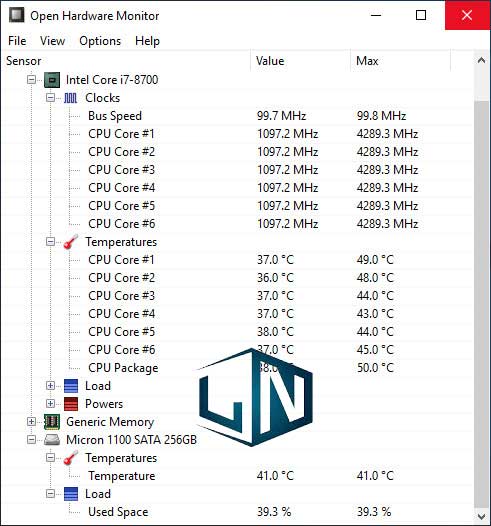Click the 45.0 °C max for Core #6
Screen dimensions: 491x526
coord(375,350)
